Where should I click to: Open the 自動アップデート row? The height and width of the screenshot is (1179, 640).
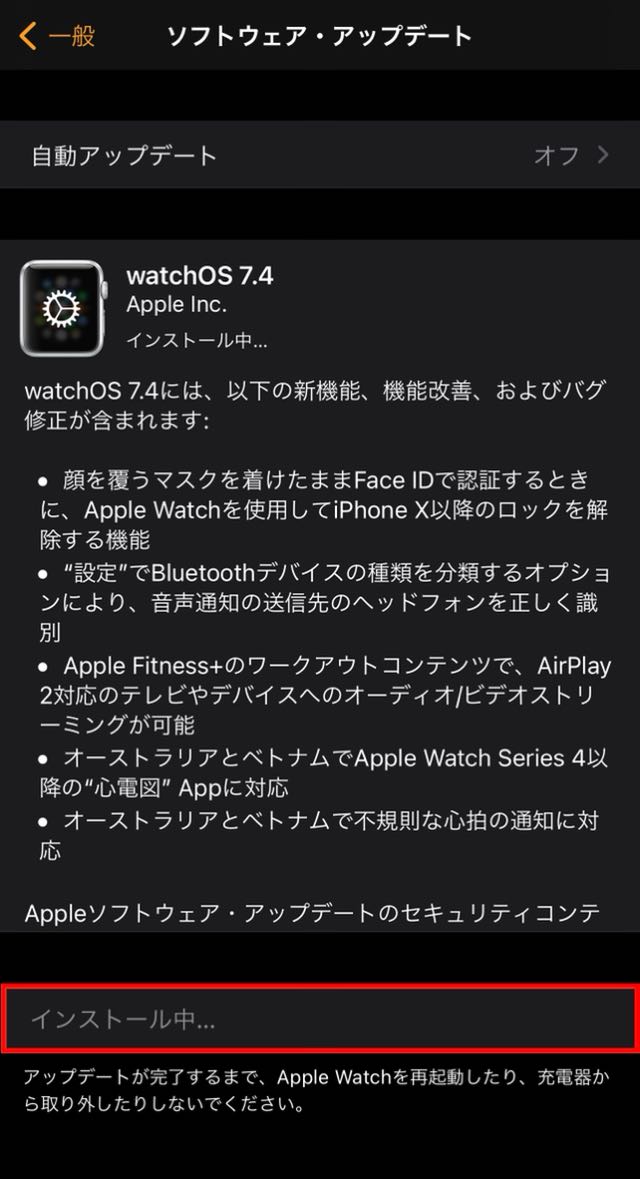(x=320, y=155)
